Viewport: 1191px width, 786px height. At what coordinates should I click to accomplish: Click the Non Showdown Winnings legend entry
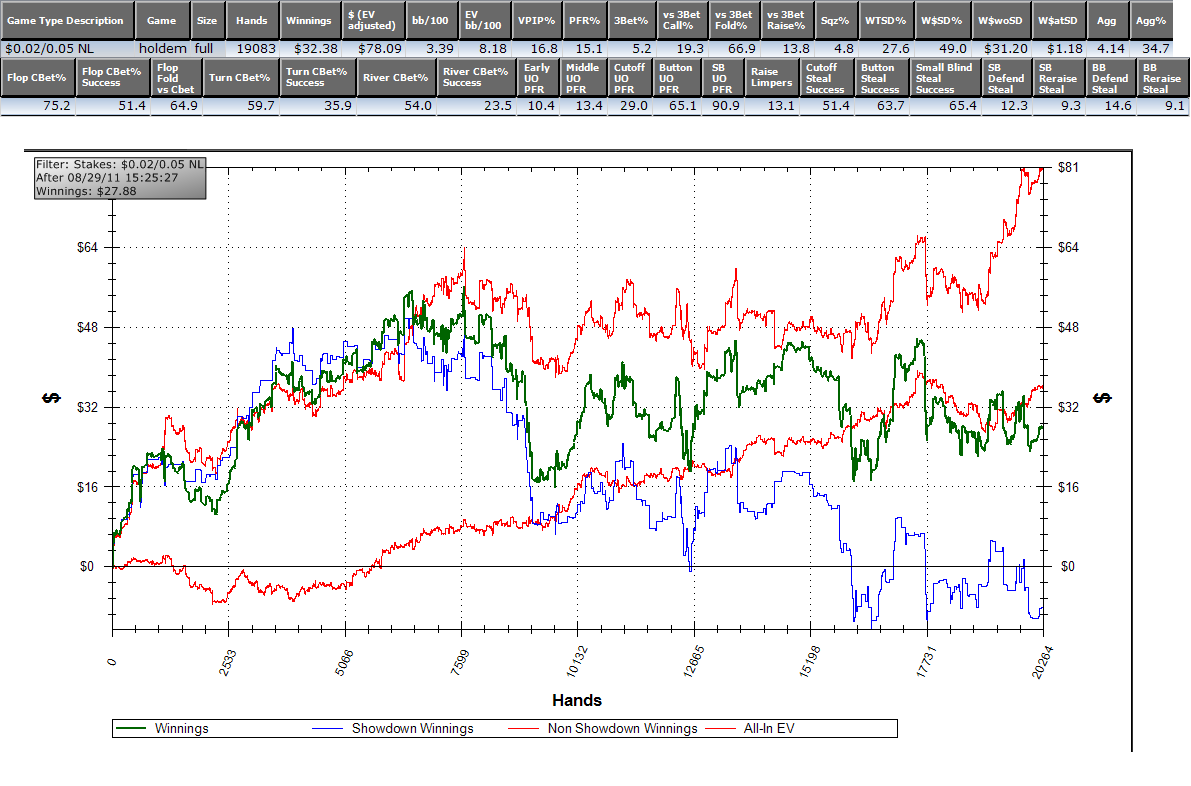622,728
